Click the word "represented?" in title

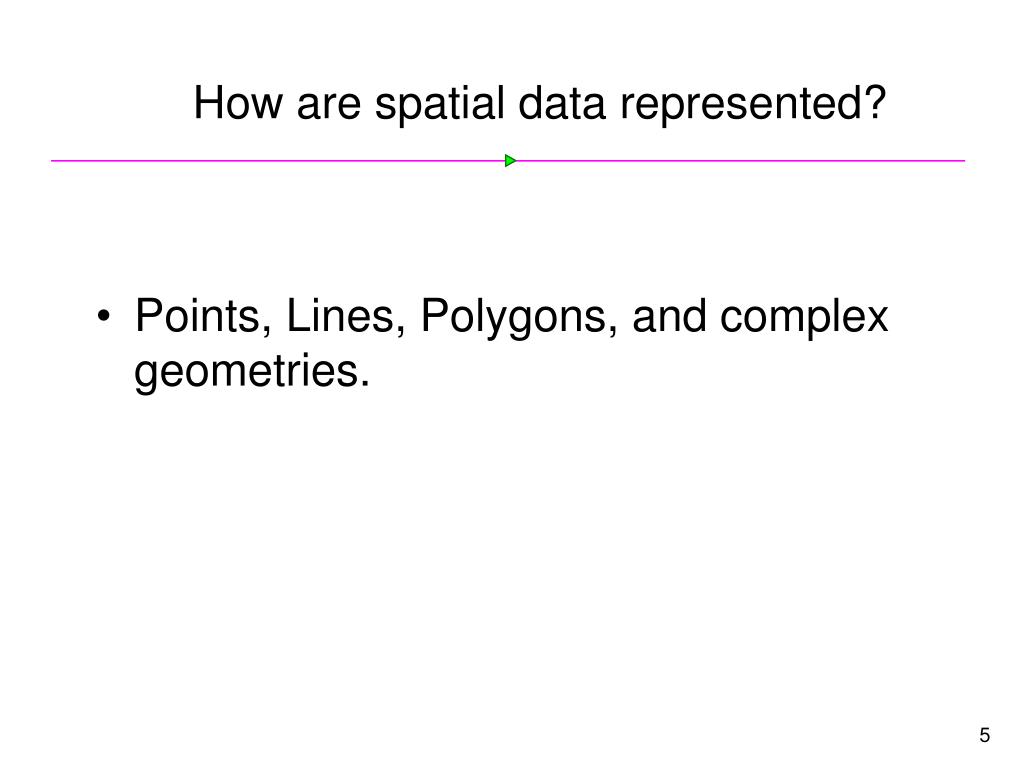pyautogui.click(x=753, y=104)
